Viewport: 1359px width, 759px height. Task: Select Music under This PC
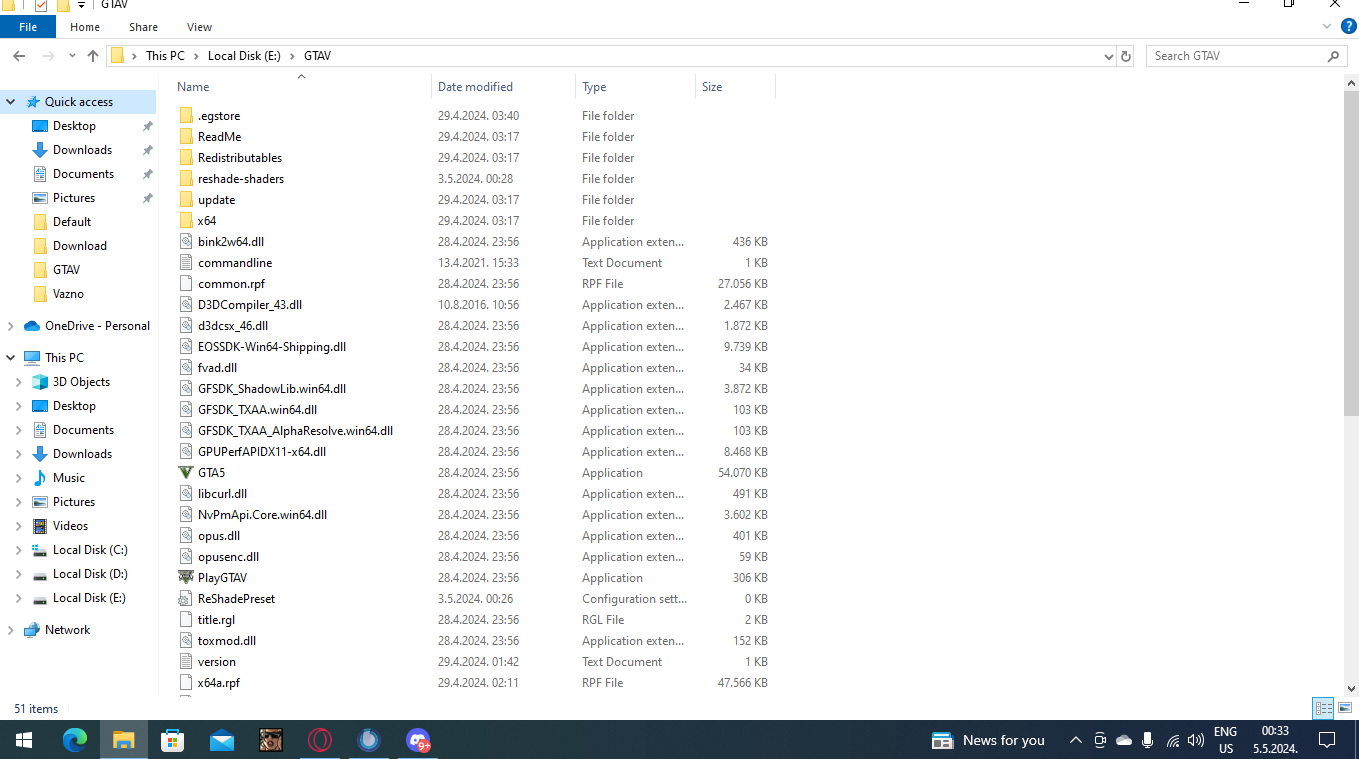(x=68, y=478)
